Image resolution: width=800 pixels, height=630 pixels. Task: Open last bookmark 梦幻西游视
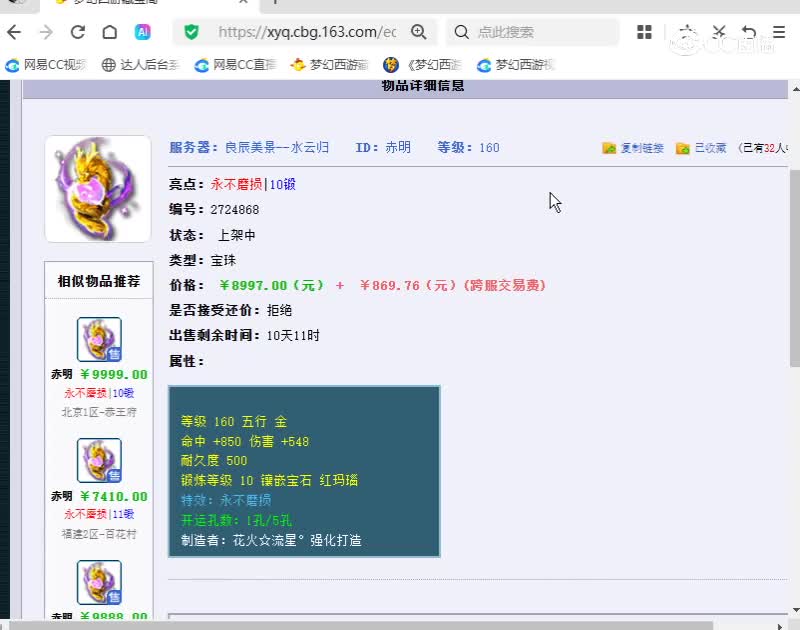pyautogui.click(x=516, y=65)
